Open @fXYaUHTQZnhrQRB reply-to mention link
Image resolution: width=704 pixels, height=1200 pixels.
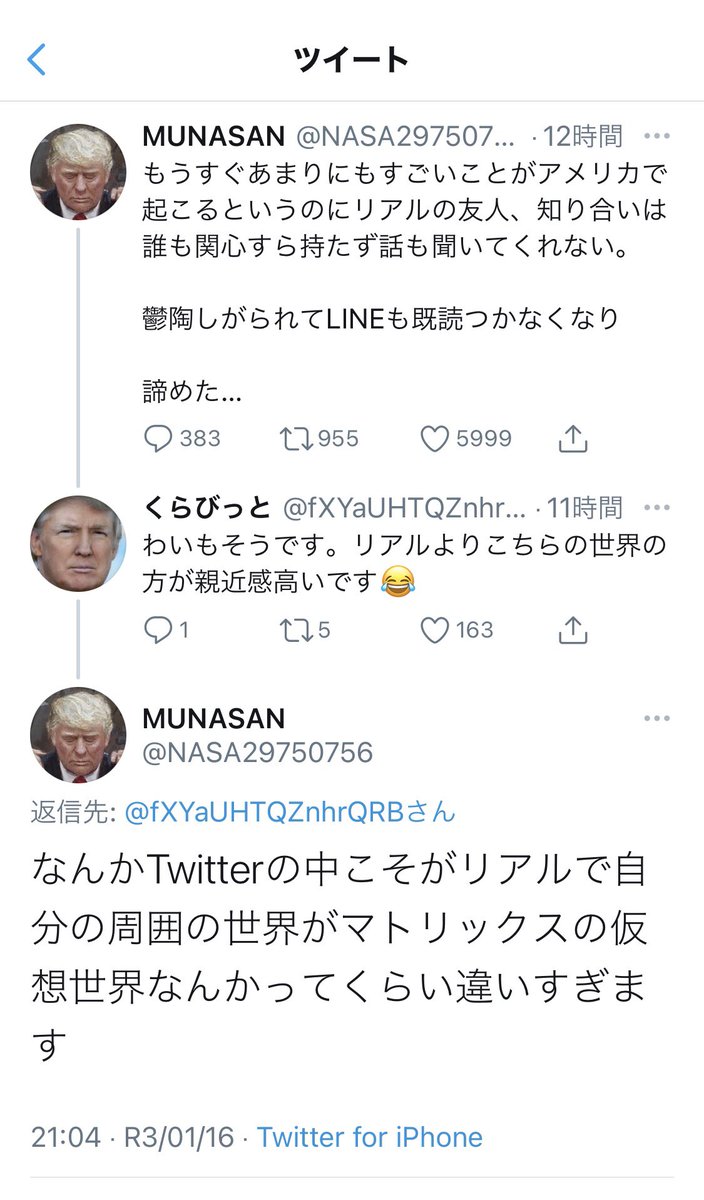(x=292, y=813)
